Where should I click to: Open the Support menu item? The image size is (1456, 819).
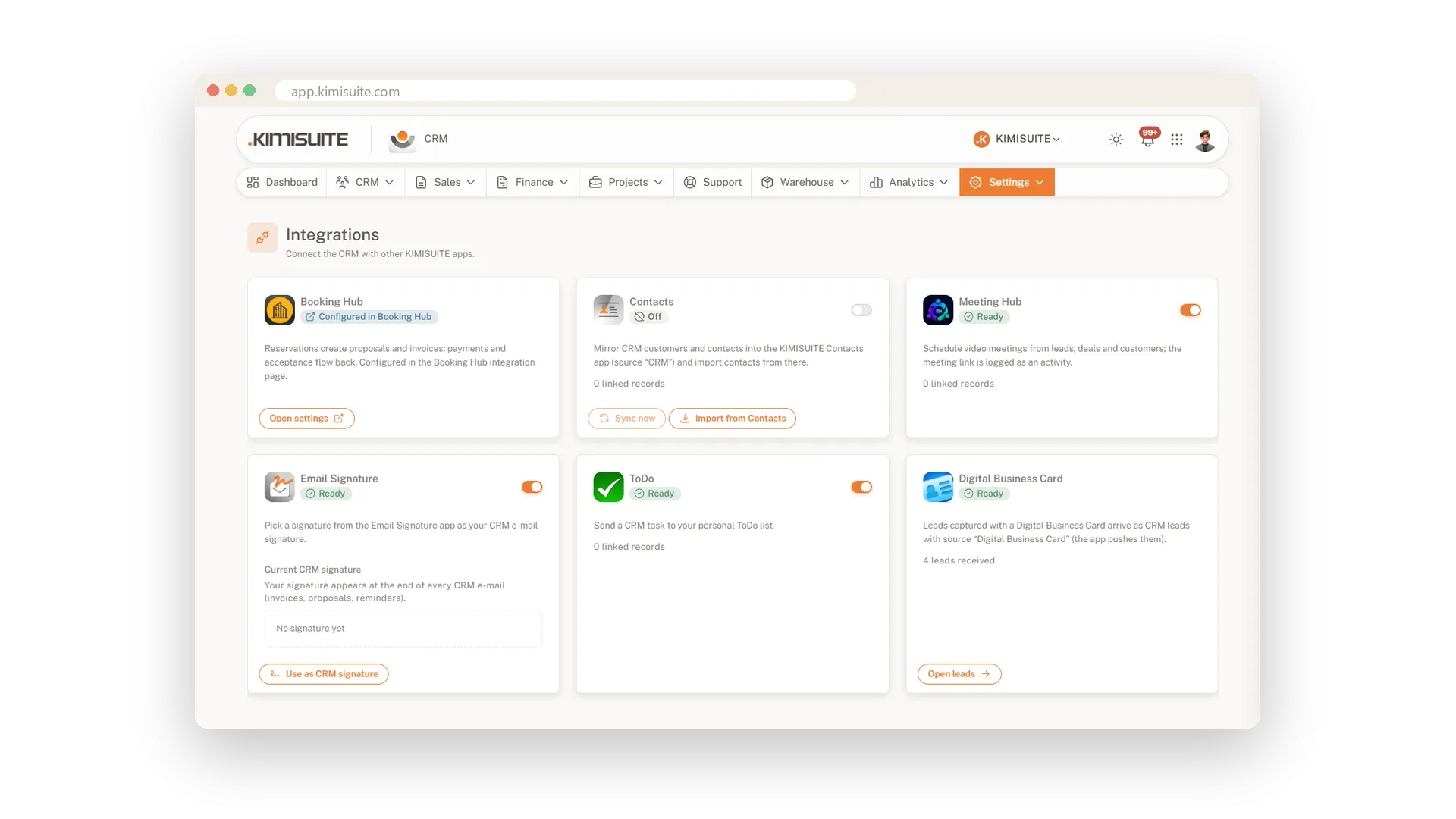(x=713, y=182)
